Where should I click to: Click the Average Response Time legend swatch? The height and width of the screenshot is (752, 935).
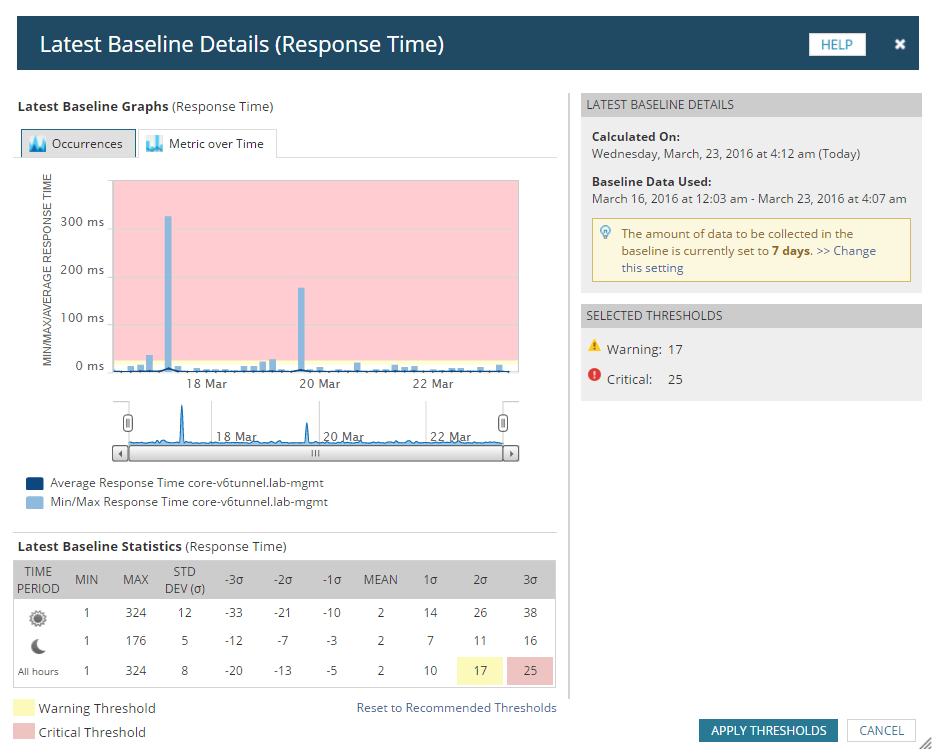coord(34,483)
